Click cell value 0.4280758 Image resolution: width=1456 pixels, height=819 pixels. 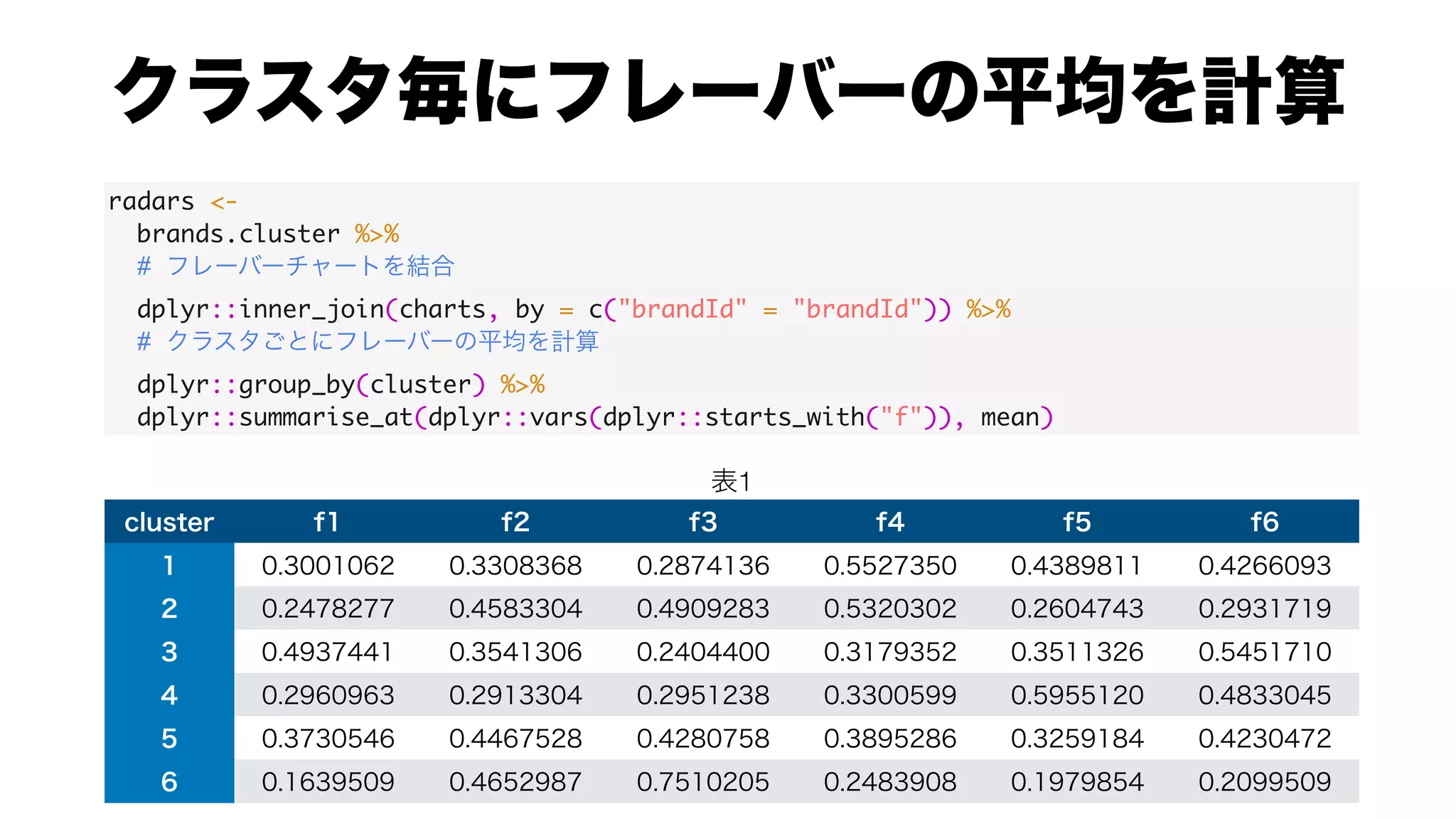[x=703, y=739]
